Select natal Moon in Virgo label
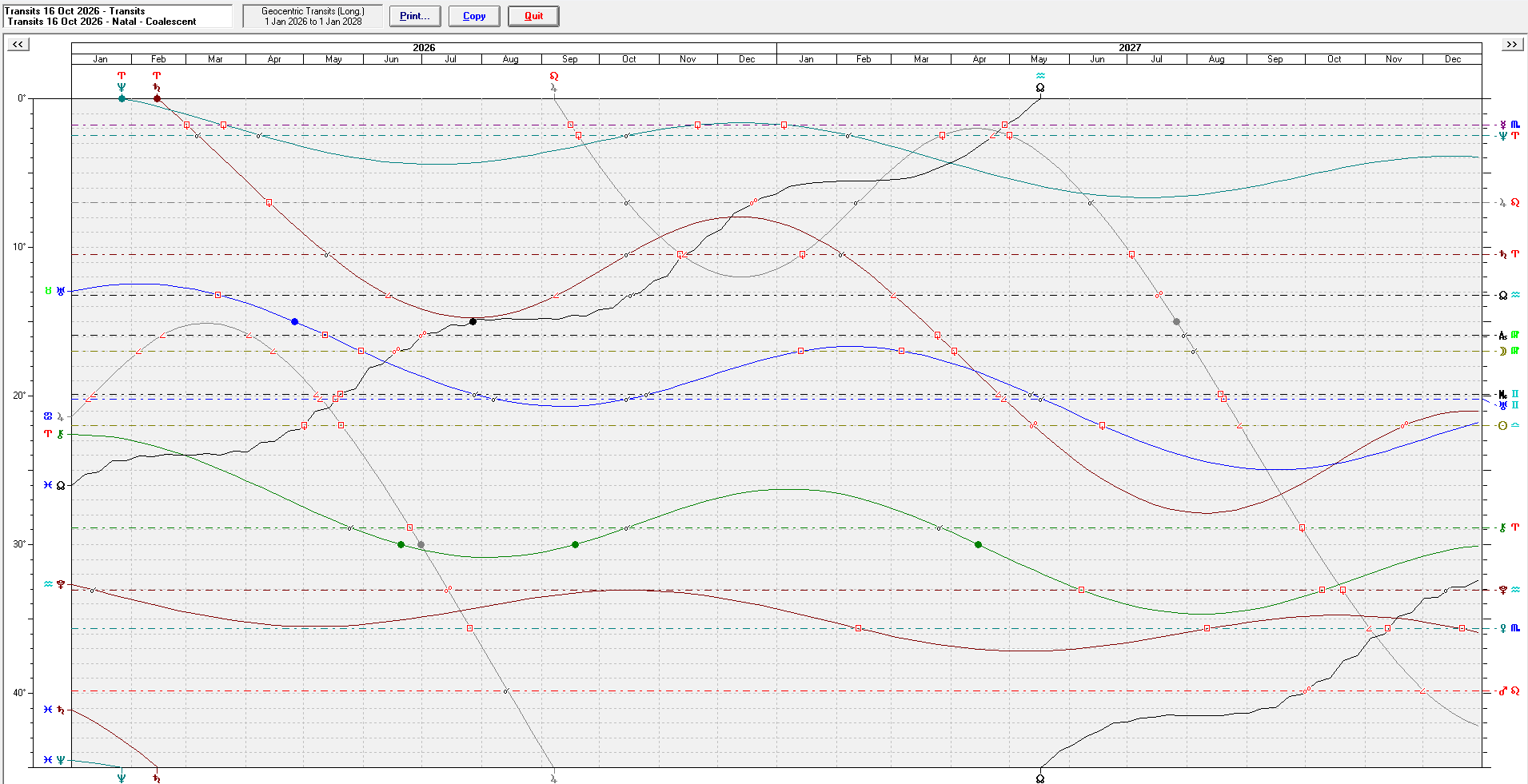The width and height of the screenshot is (1528, 784). (x=1509, y=351)
